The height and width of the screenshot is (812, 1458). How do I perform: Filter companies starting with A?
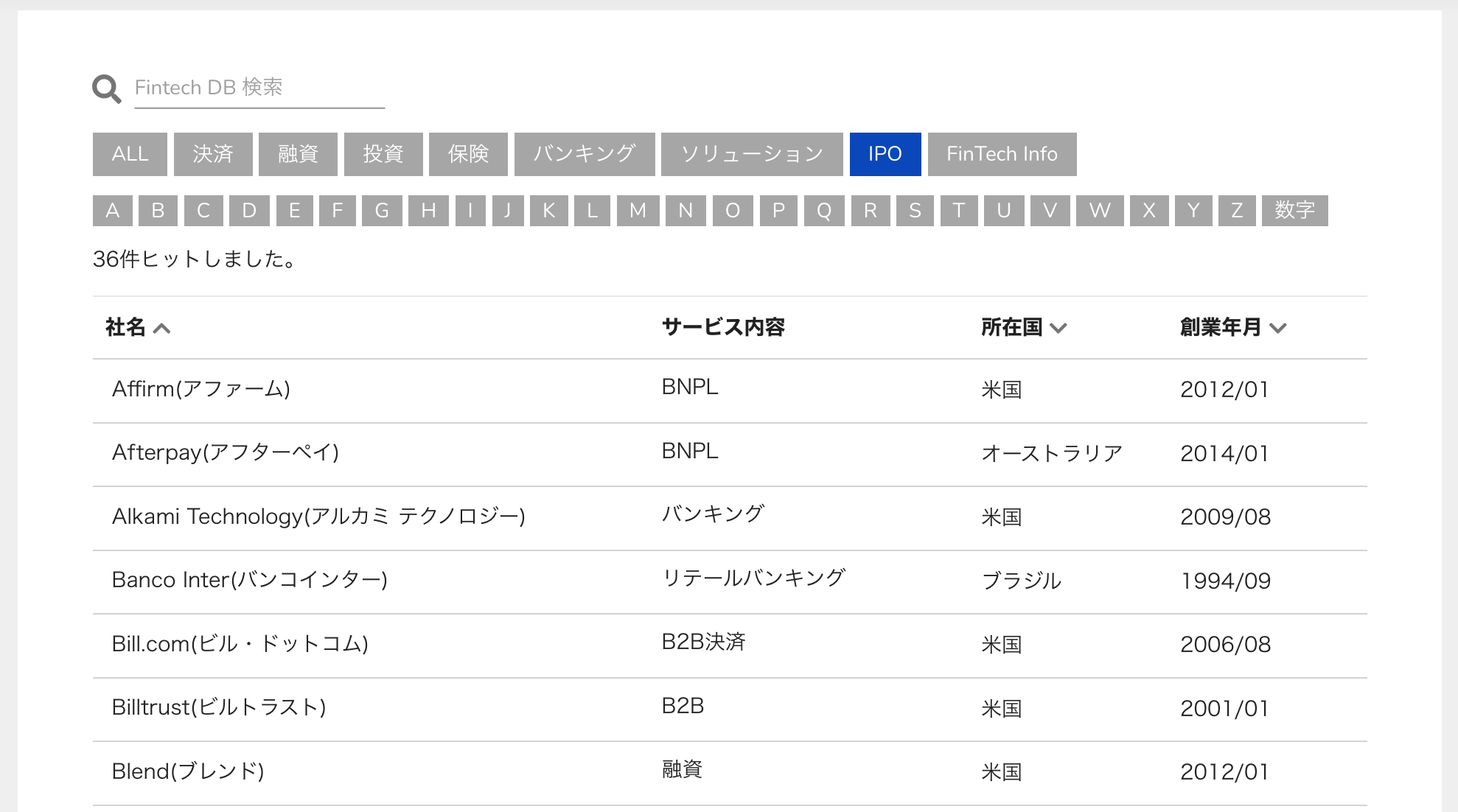click(x=112, y=211)
